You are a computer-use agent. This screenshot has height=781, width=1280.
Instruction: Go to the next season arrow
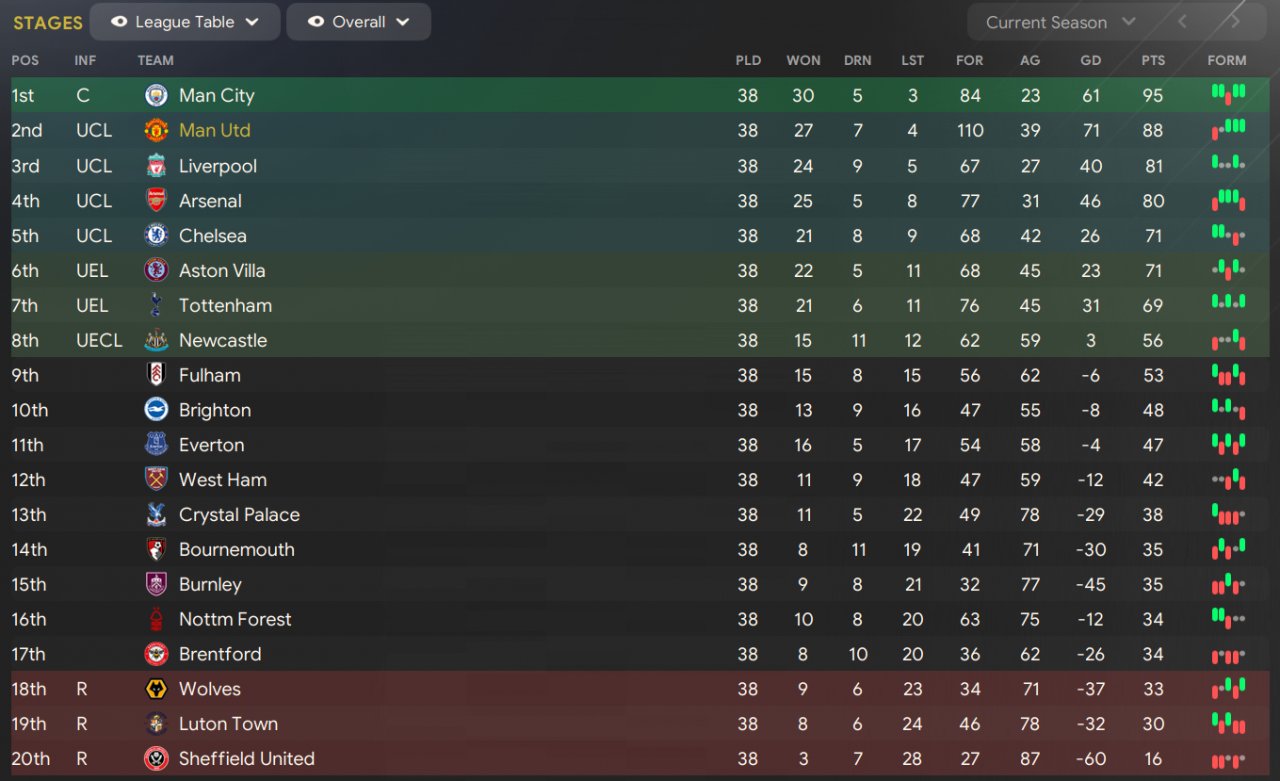[x=1235, y=22]
